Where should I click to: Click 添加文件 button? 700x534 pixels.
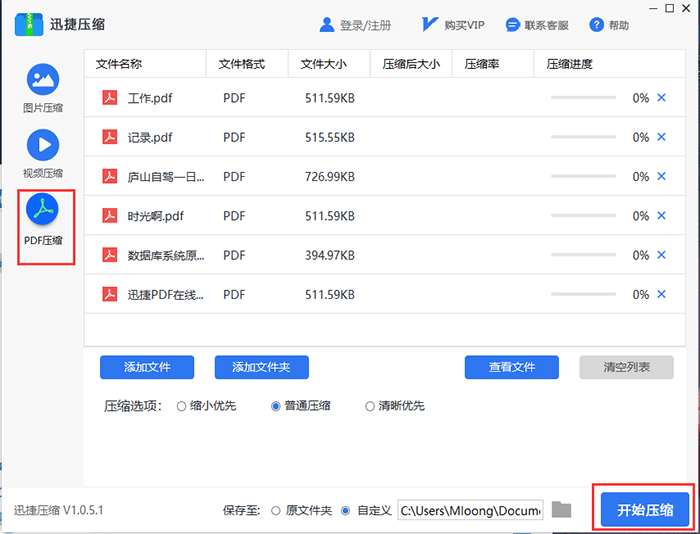[x=147, y=367]
